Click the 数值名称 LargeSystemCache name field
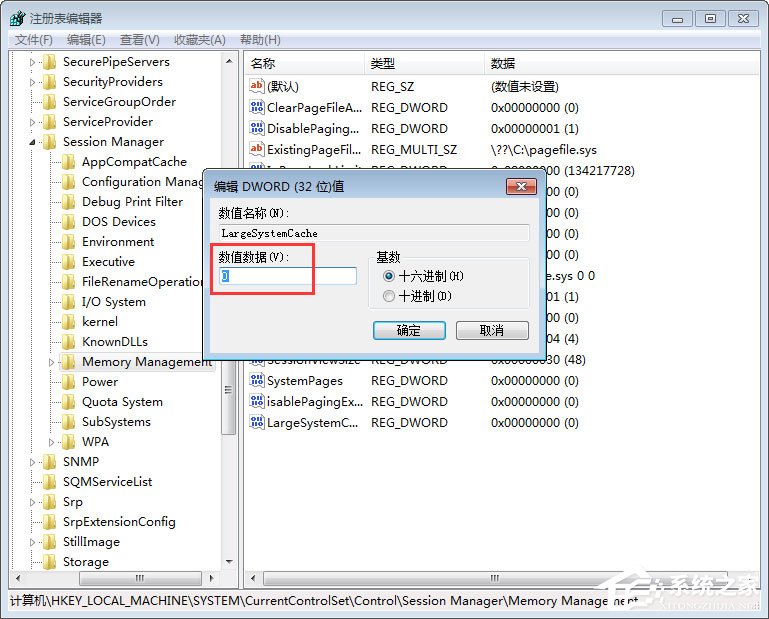 tap(374, 233)
